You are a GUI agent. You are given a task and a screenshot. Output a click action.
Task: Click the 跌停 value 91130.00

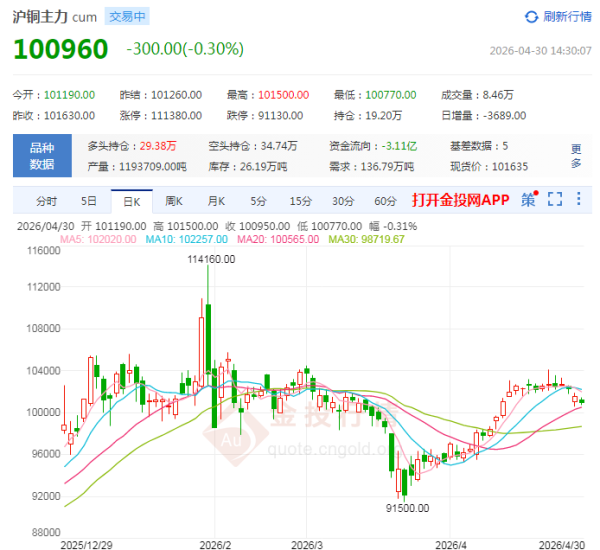280,116
